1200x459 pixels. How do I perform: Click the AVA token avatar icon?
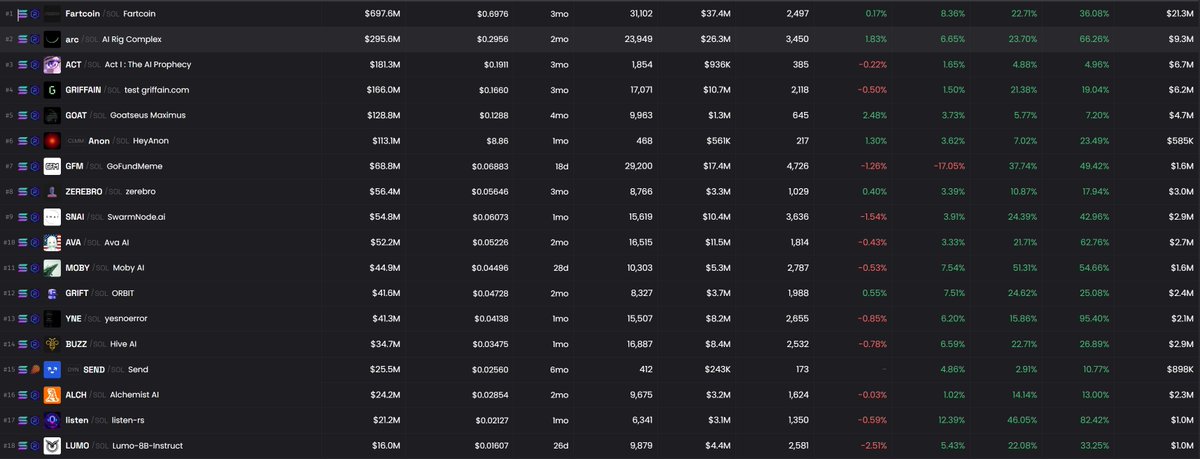coord(51,243)
